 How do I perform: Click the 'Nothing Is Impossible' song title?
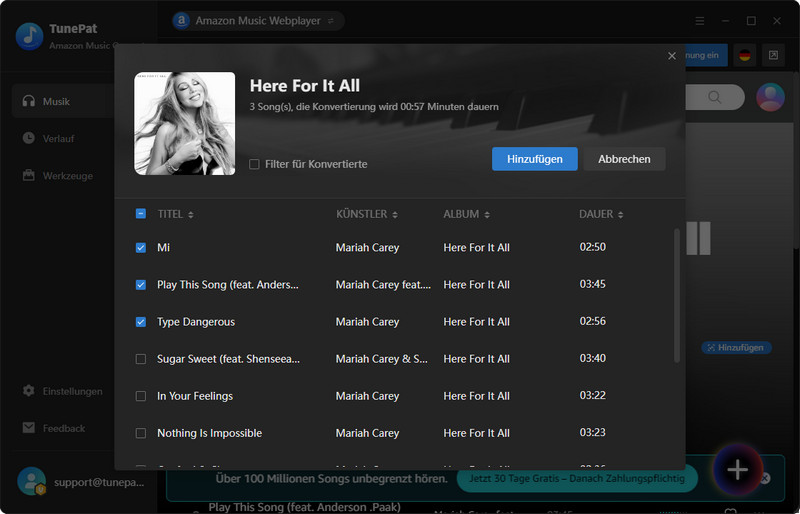pos(210,433)
